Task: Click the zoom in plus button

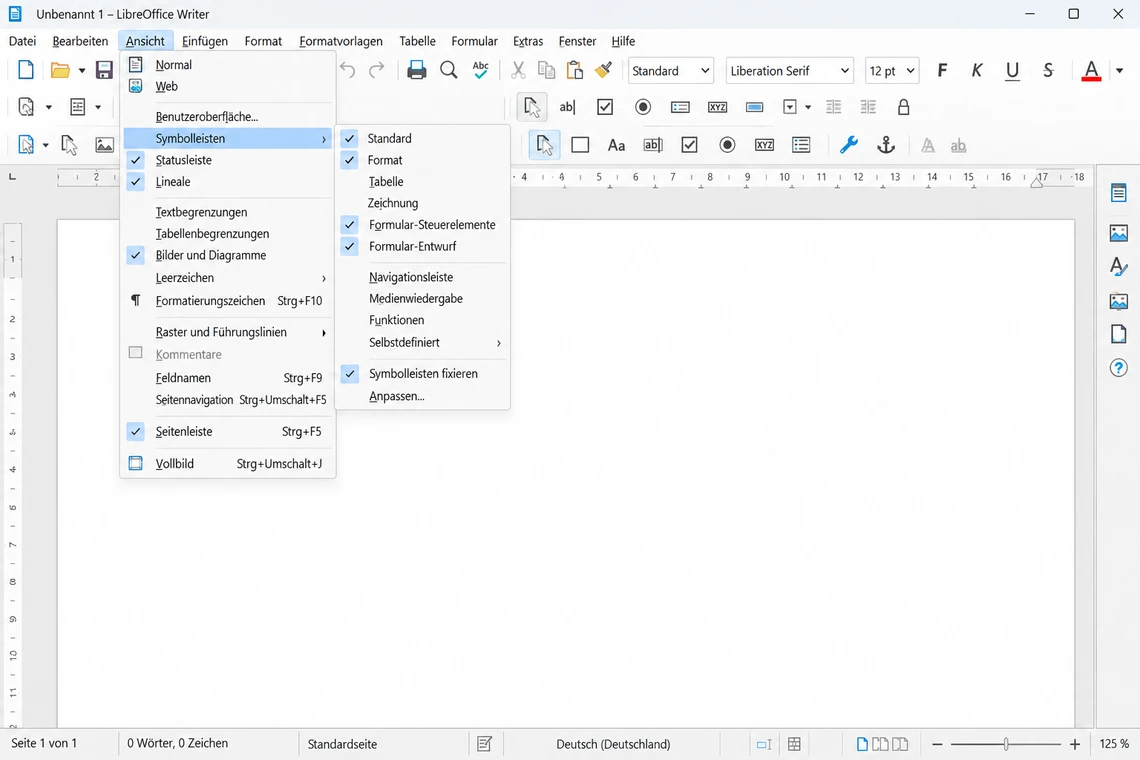Action: [1075, 744]
